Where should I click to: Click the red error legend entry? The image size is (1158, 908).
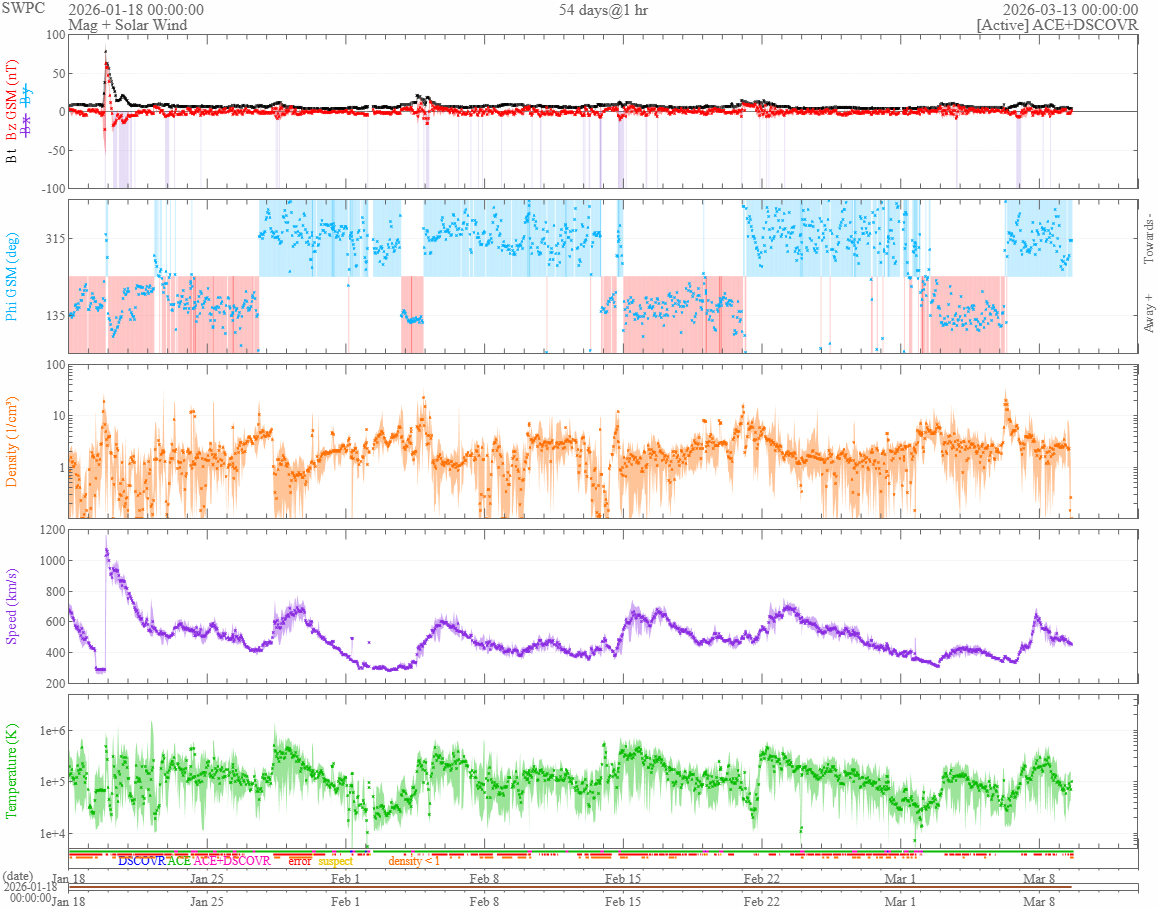click(x=299, y=861)
